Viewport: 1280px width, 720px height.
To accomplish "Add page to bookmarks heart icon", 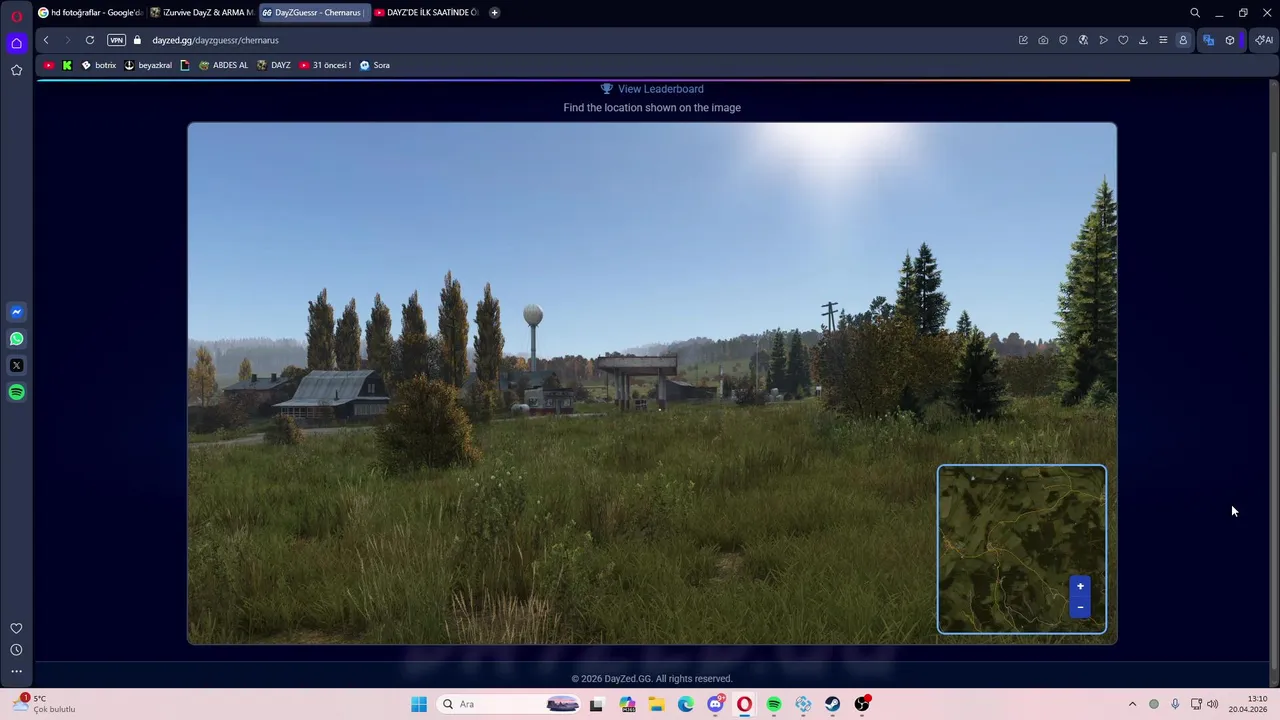I will [1123, 40].
